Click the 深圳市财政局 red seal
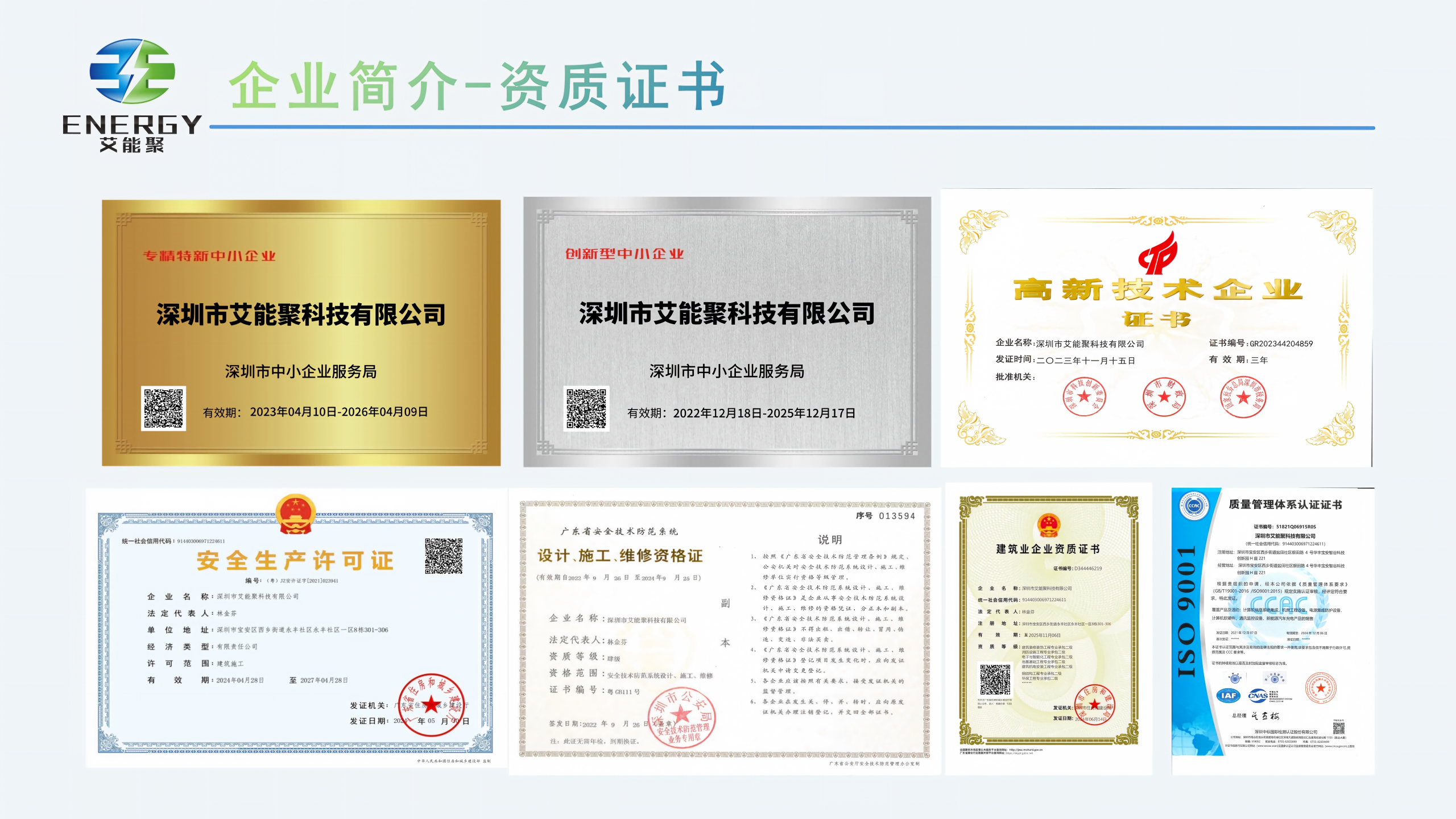The width and height of the screenshot is (1456, 819). tap(1164, 397)
